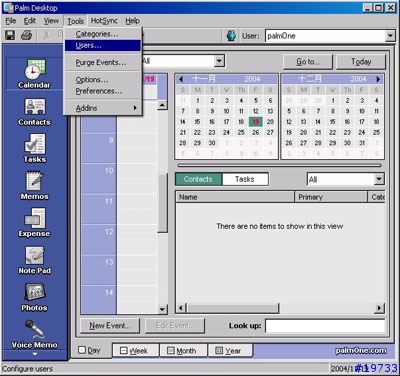This screenshot has width=400, height=376.
Task: Click the 10 o'clock time slot
Action: click(x=137, y=179)
